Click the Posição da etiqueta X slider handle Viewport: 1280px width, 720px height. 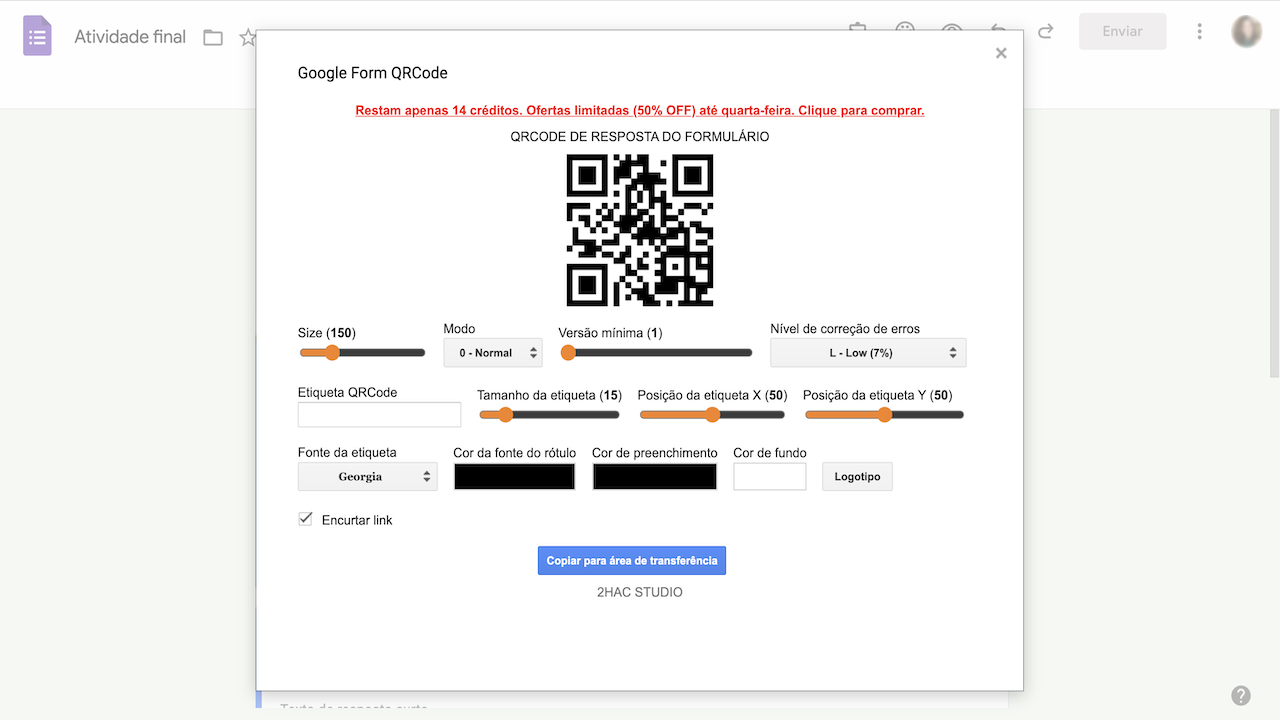tap(712, 415)
